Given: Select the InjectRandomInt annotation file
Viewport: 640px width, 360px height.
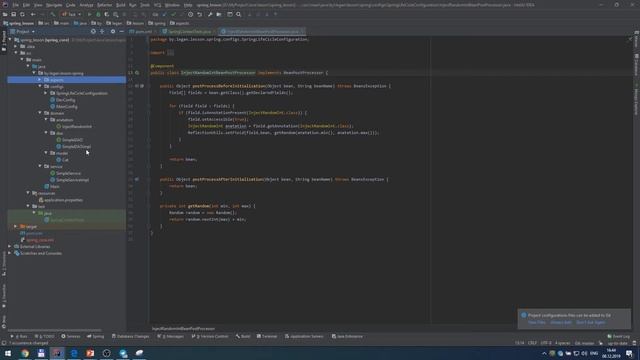Looking at the screenshot, I should [x=73, y=127].
